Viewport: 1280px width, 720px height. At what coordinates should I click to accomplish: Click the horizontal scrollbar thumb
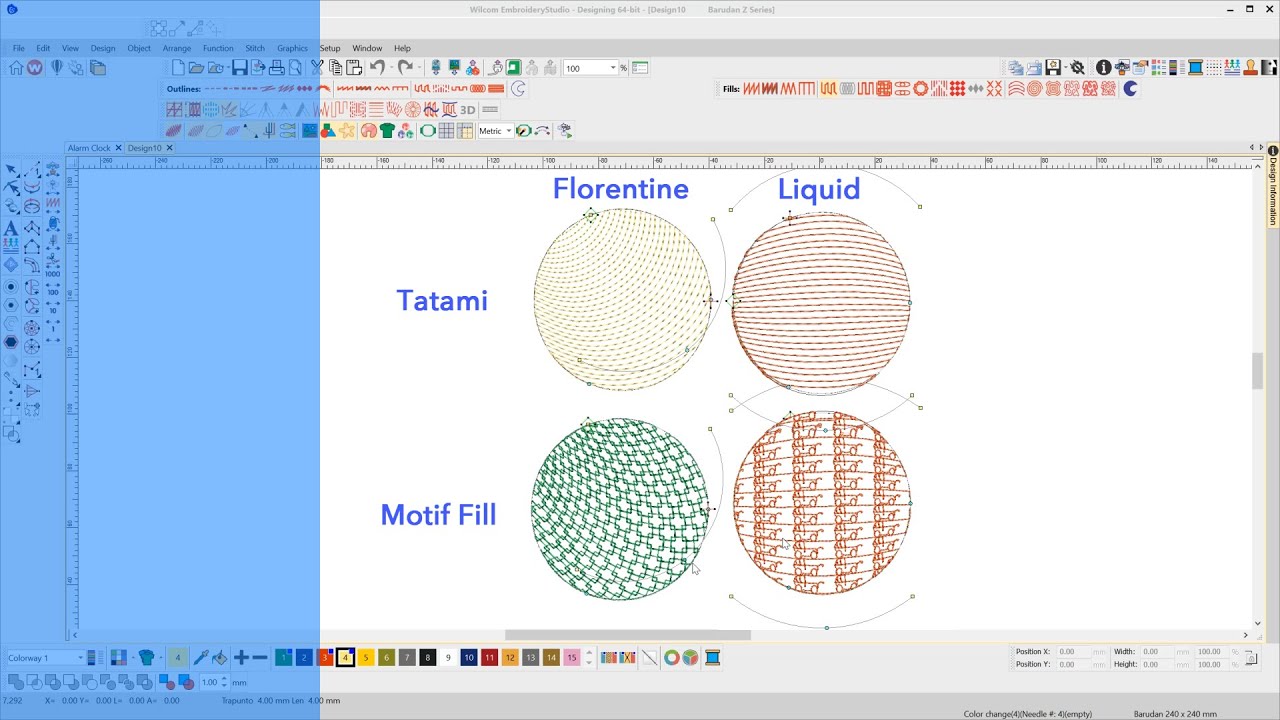coord(627,635)
